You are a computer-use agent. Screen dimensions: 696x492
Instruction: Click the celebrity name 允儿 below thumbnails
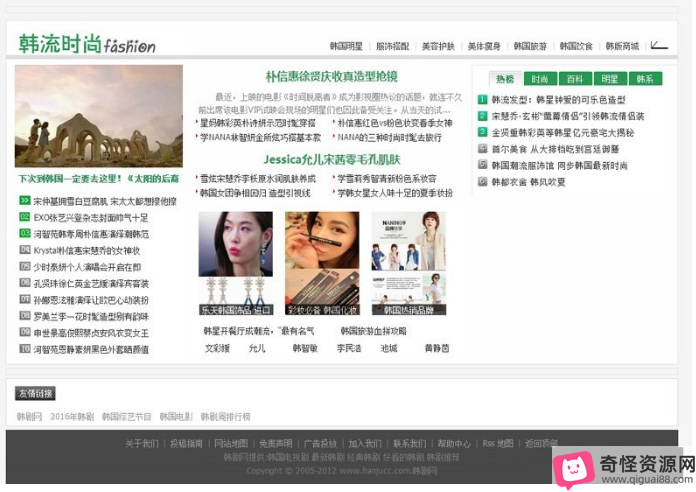tap(257, 348)
